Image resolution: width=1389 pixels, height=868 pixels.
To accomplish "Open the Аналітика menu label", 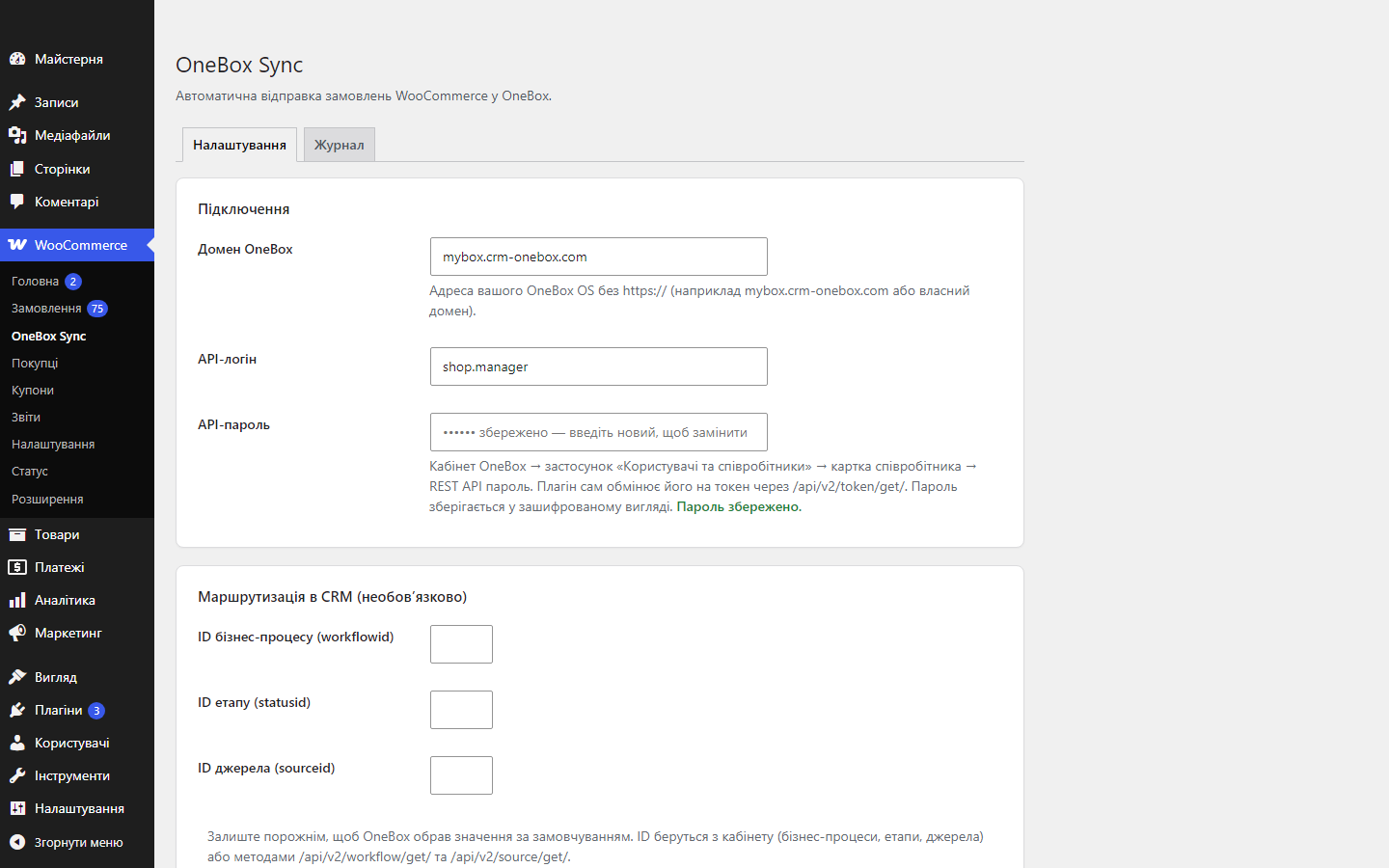I will point(65,600).
